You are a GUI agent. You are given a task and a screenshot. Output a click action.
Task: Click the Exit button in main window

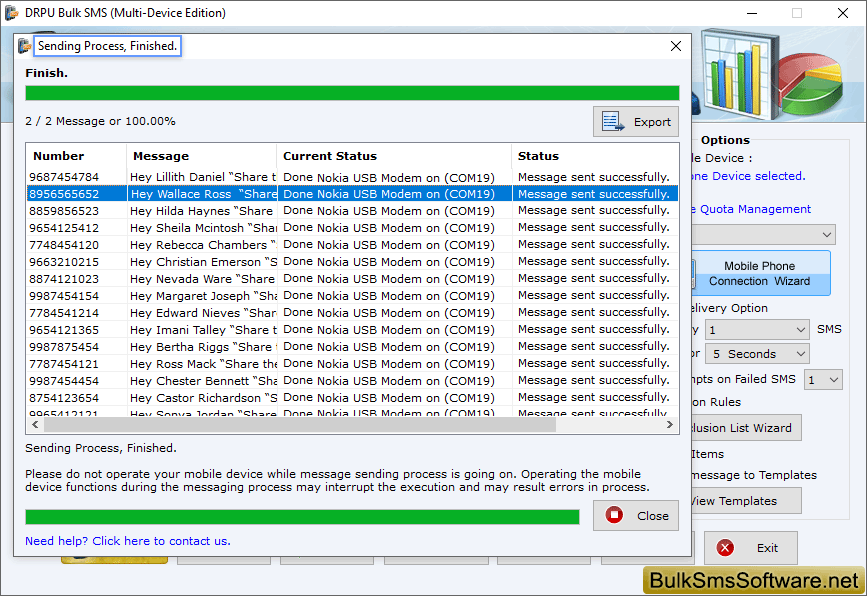tap(750, 548)
